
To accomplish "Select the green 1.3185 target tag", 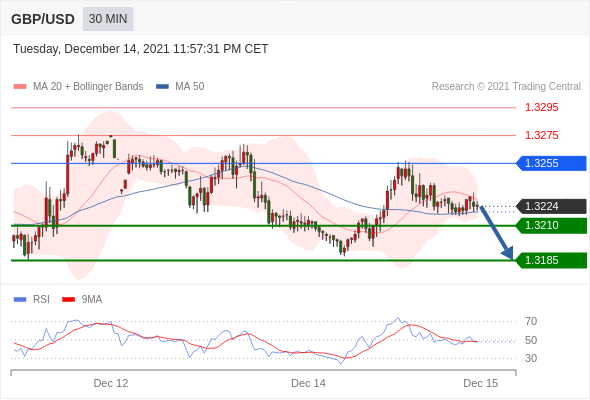I will tap(551, 260).
